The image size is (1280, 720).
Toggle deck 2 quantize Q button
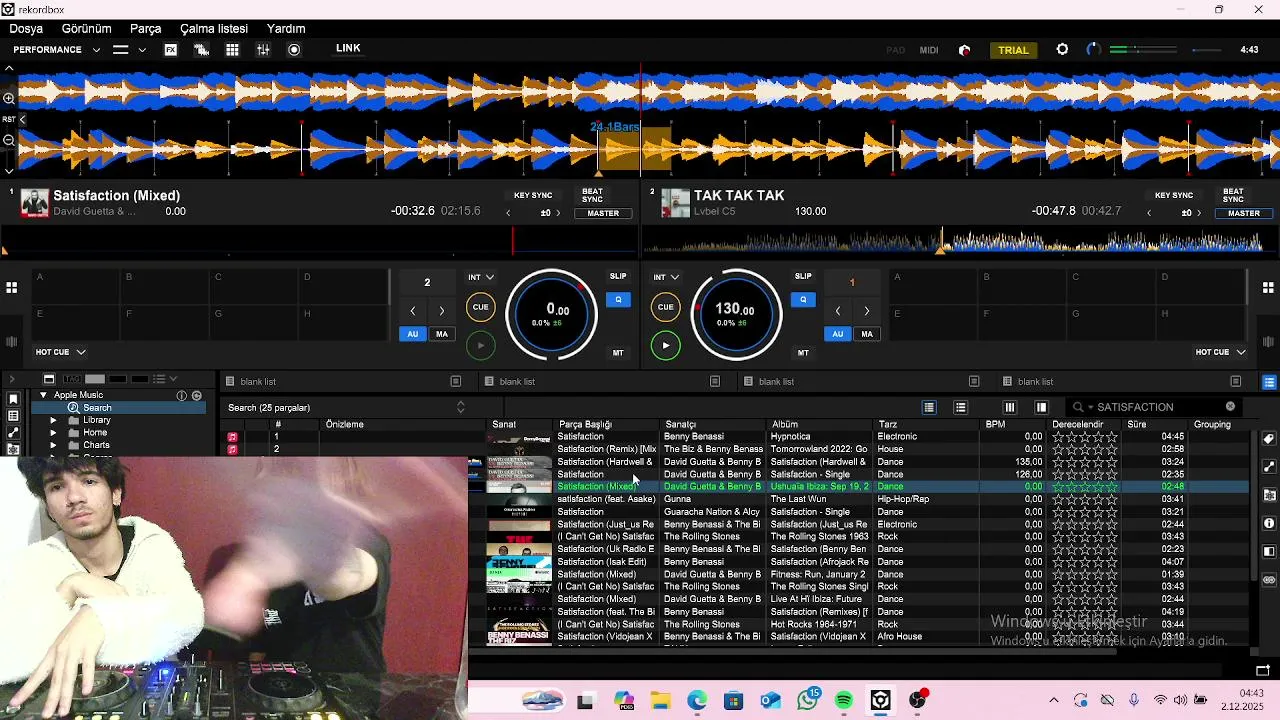click(x=803, y=300)
